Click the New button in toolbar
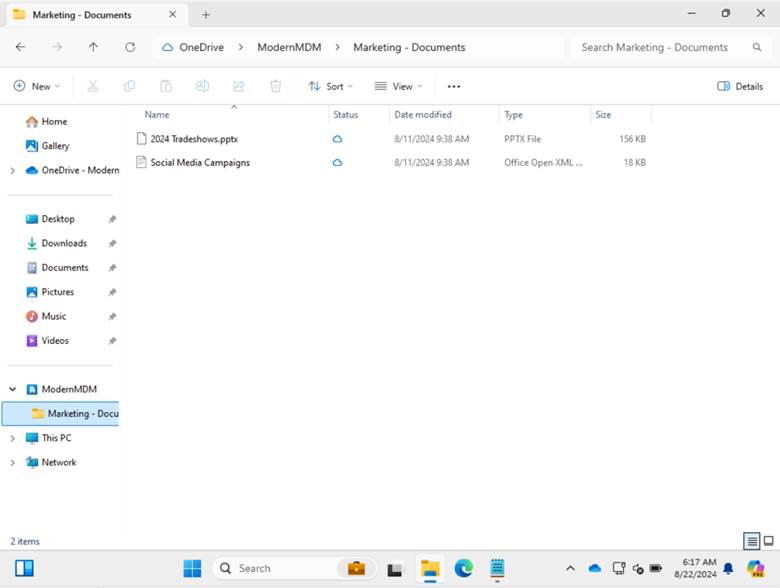 (x=37, y=86)
